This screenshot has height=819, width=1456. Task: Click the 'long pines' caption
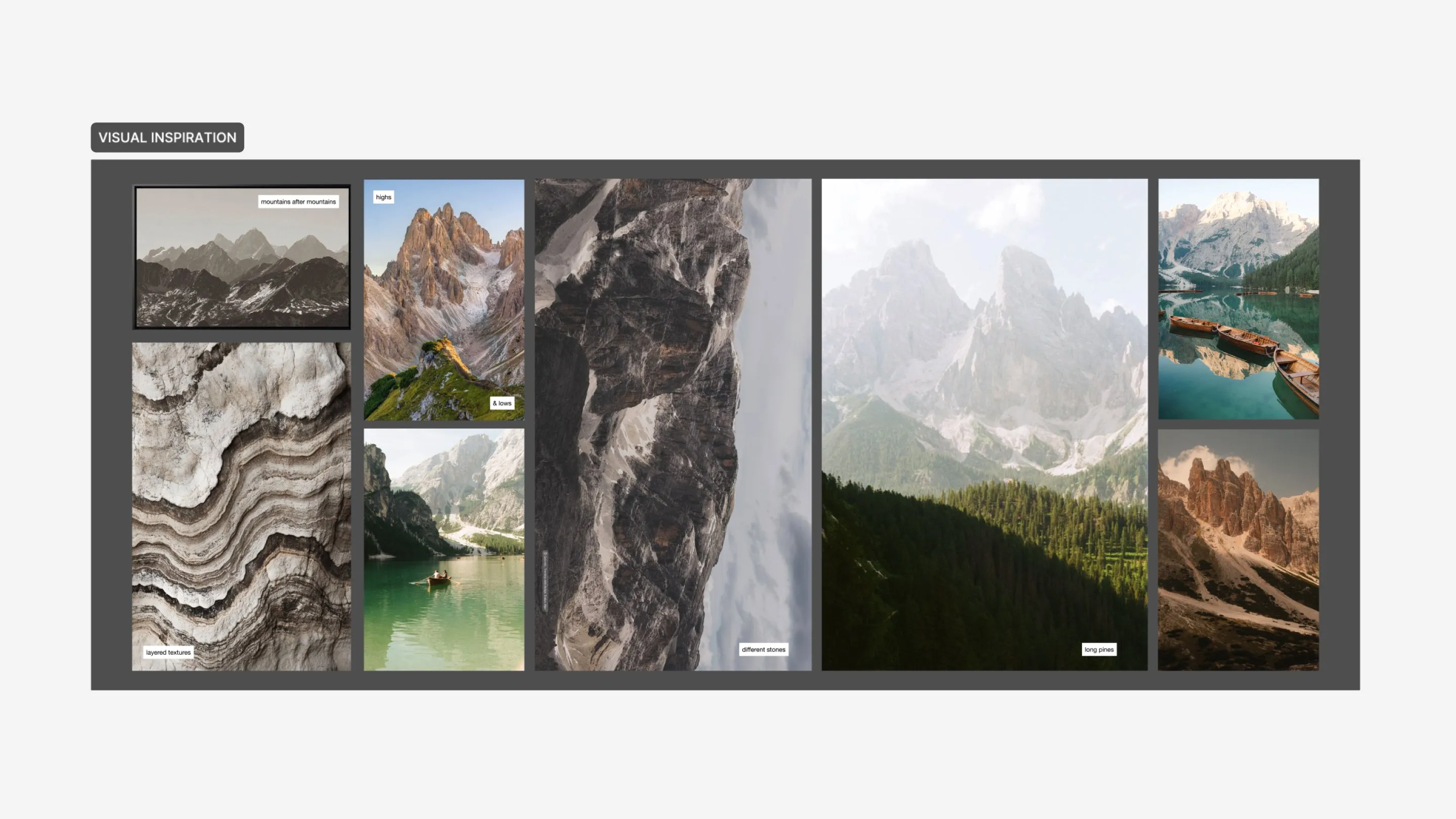pos(1099,650)
